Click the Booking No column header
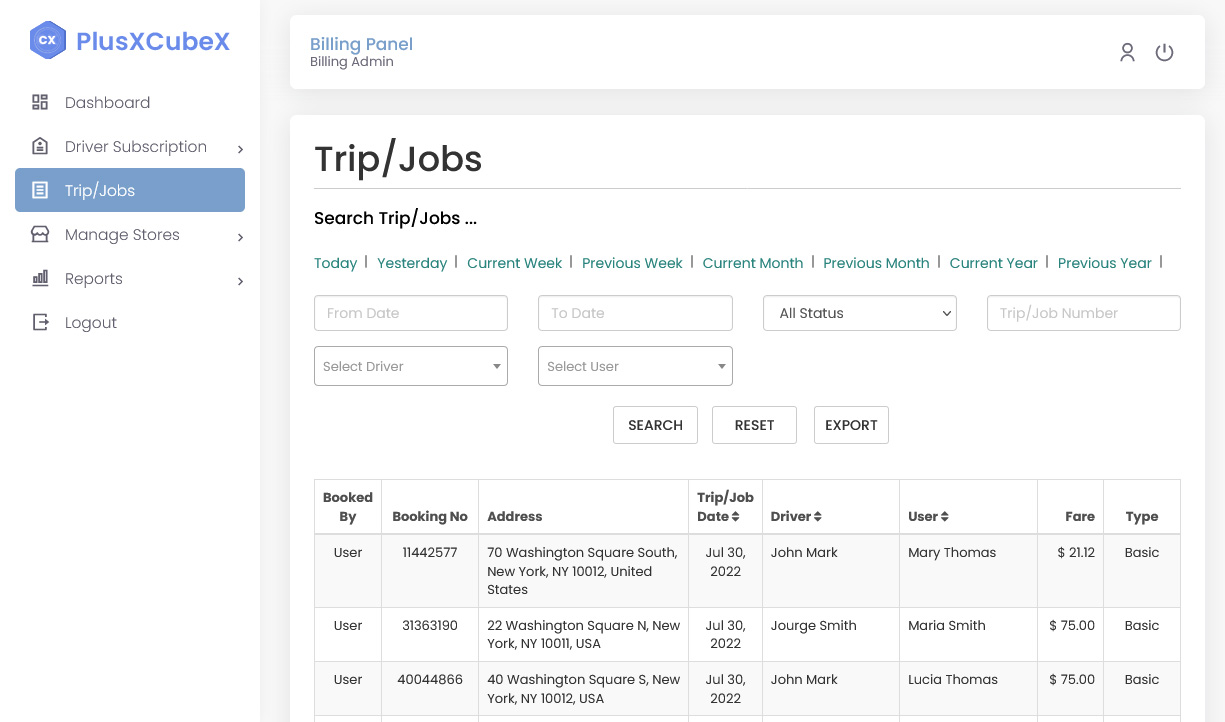The height and width of the screenshot is (722, 1225). click(x=430, y=517)
